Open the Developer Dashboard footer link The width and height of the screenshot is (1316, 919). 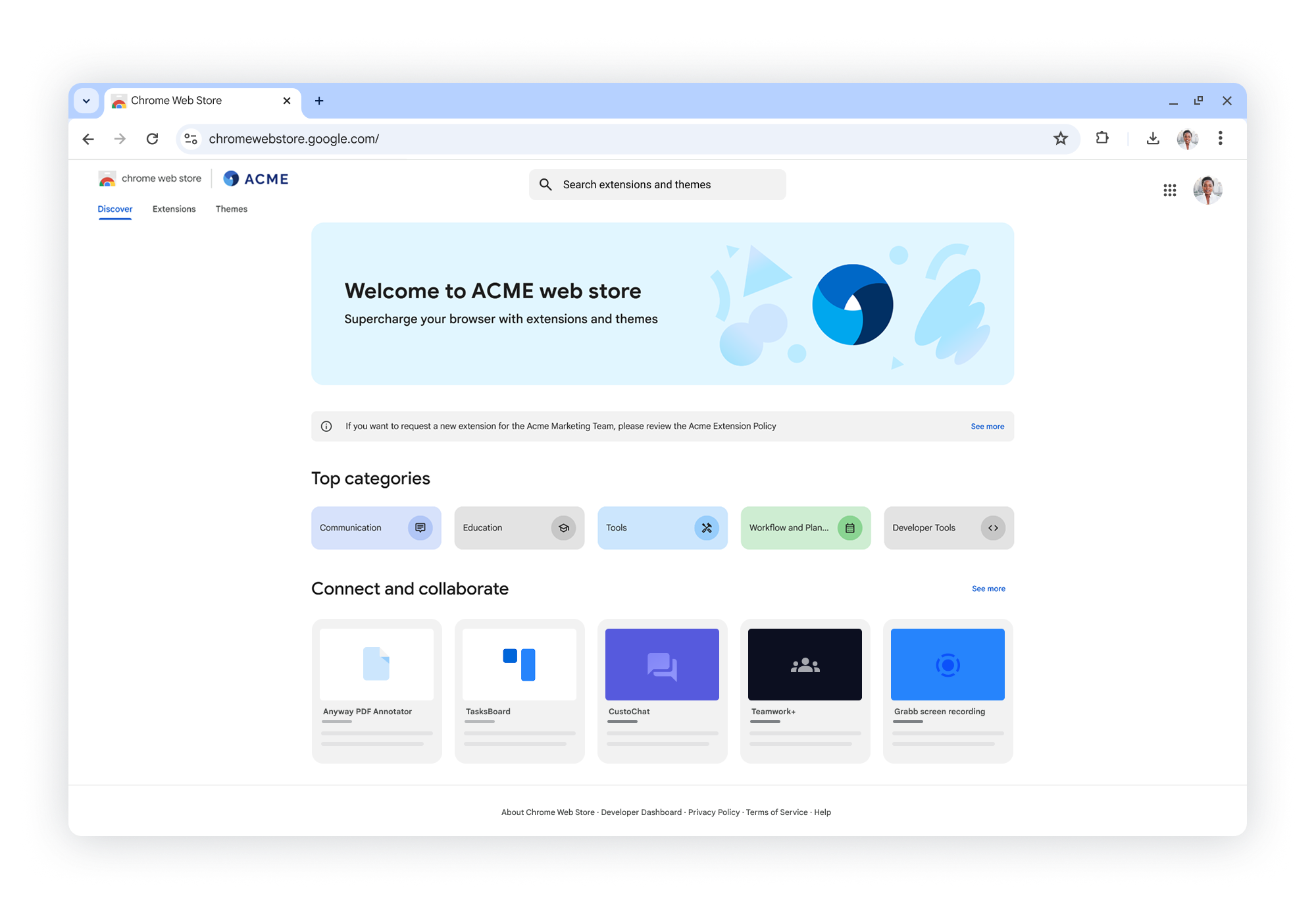642,812
